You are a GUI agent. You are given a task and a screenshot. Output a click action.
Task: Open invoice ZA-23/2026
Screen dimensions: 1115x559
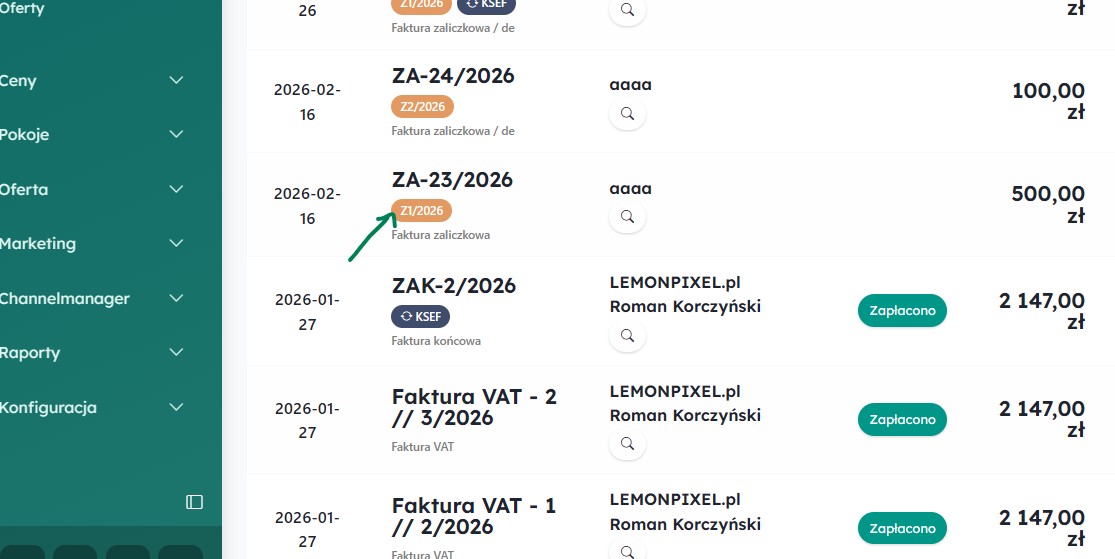452,180
